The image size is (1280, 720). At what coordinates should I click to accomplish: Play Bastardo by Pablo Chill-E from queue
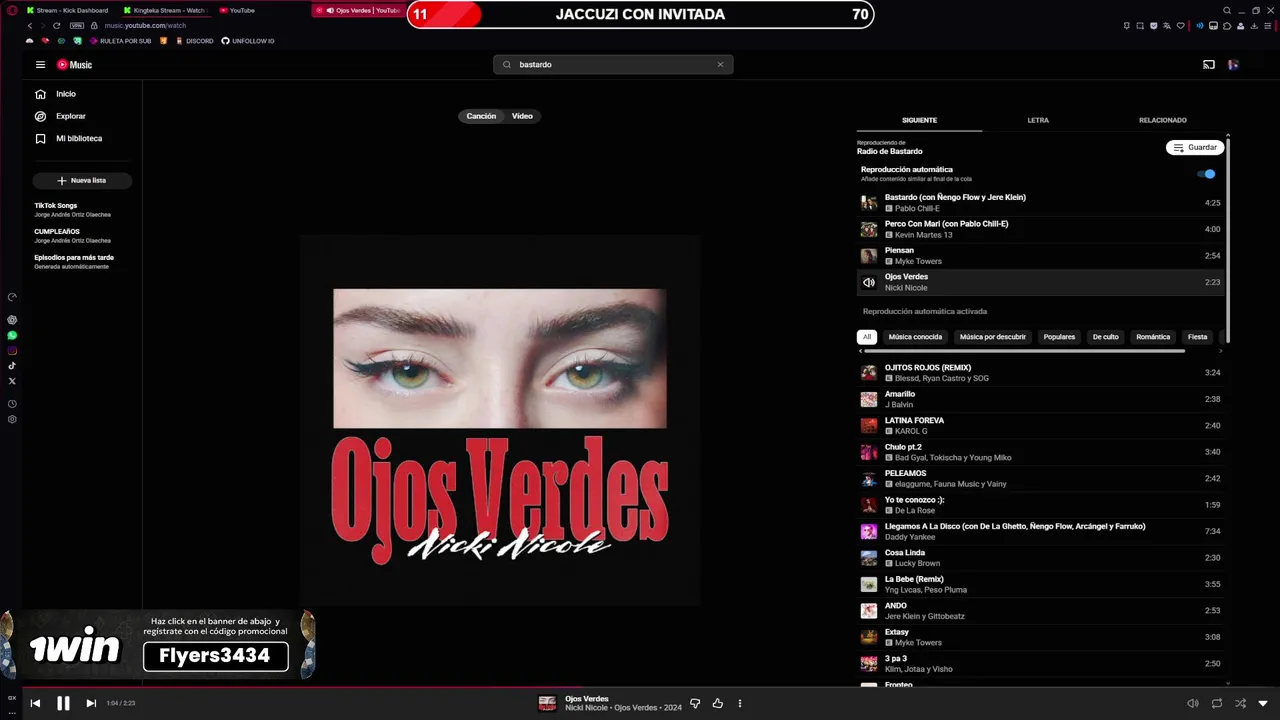click(1040, 203)
